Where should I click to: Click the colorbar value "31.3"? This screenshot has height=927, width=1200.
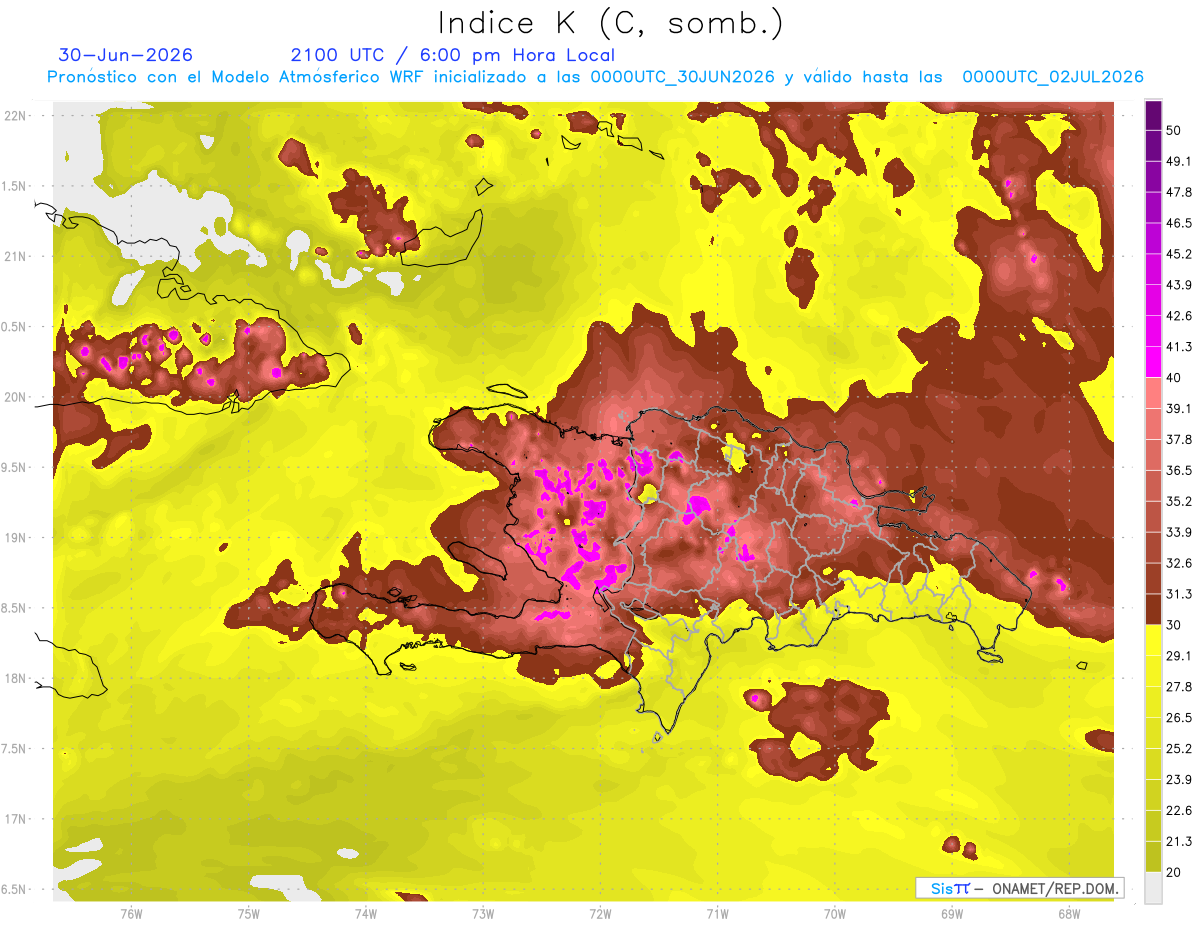1178,594
